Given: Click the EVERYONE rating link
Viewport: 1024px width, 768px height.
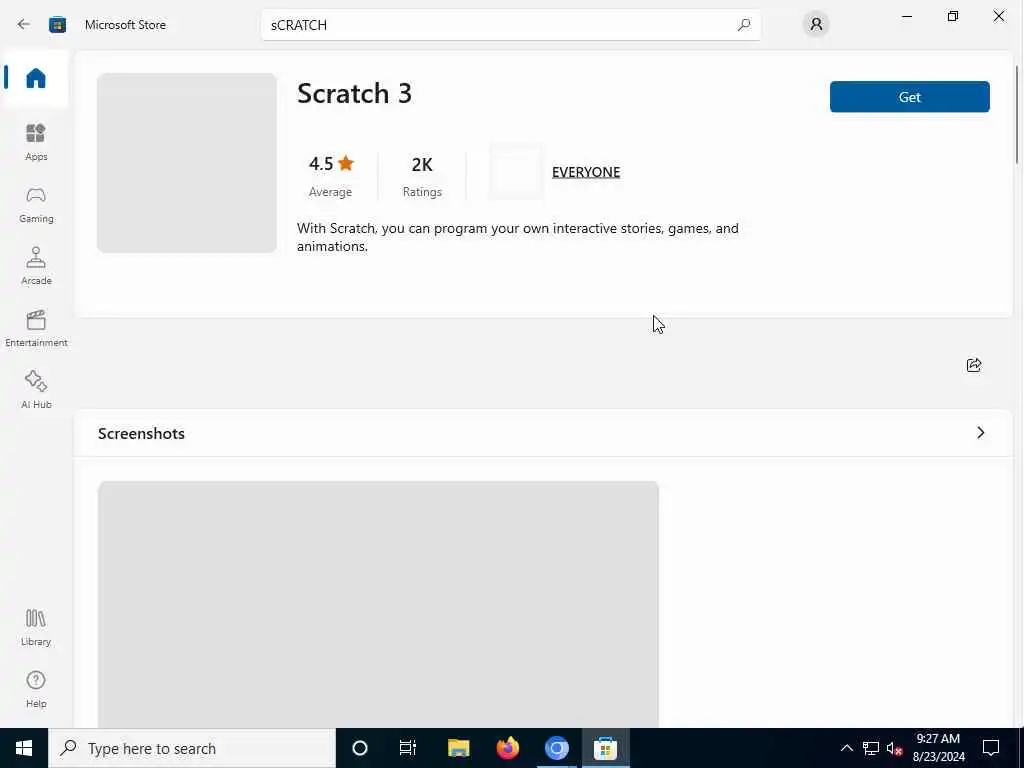Looking at the screenshot, I should (x=586, y=172).
